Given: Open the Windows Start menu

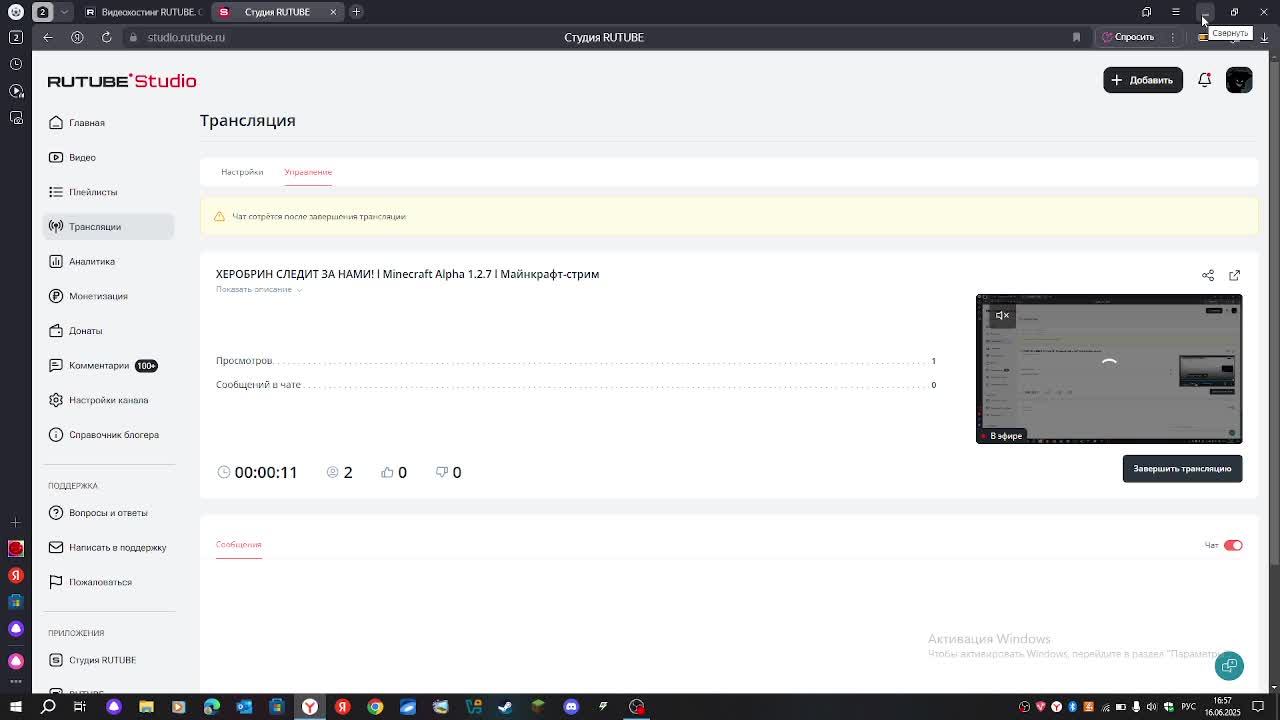Looking at the screenshot, I should click(15, 707).
